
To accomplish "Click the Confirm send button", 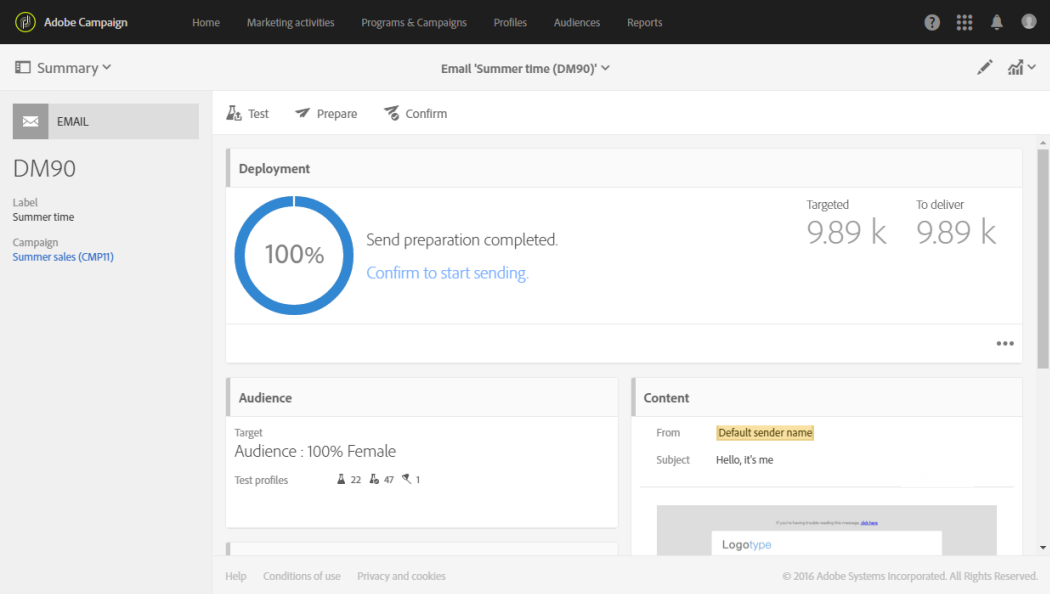I will pyautogui.click(x=415, y=114).
